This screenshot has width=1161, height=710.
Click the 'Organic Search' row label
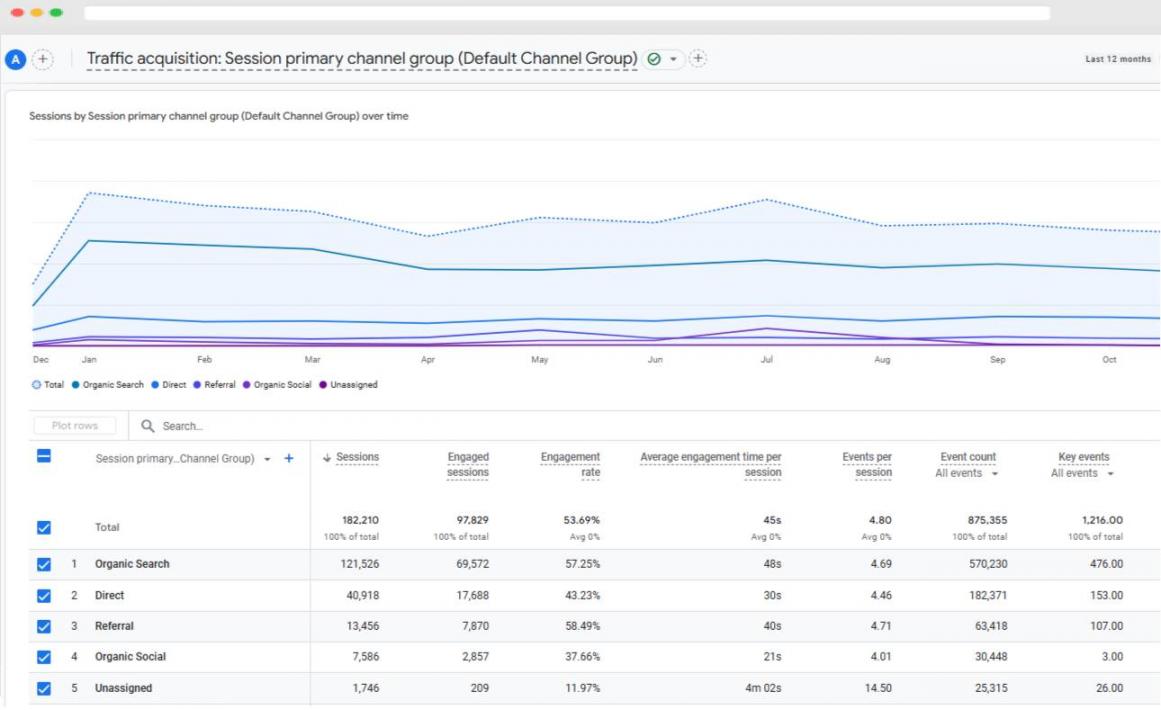(x=132, y=564)
